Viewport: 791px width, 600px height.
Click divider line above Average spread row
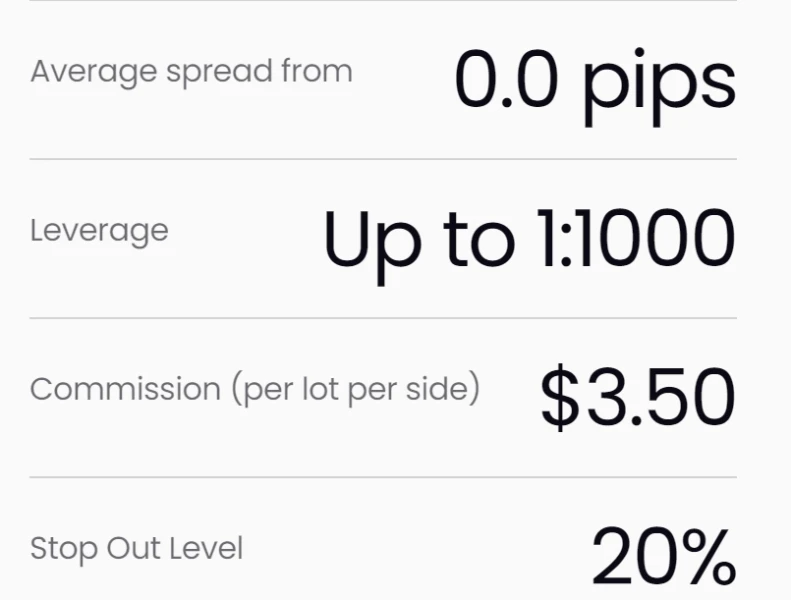point(383,1)
